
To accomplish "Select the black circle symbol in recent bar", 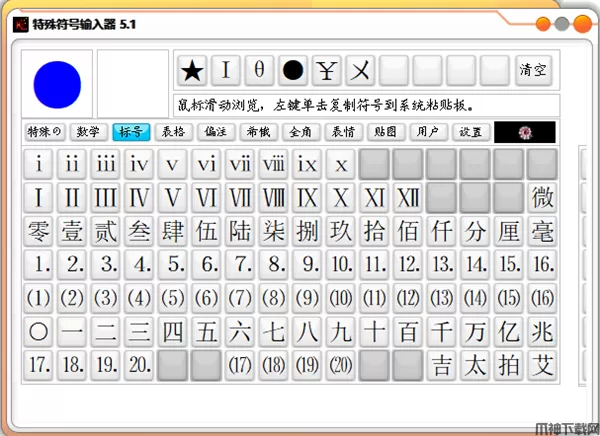I will (x=293, y=70).
